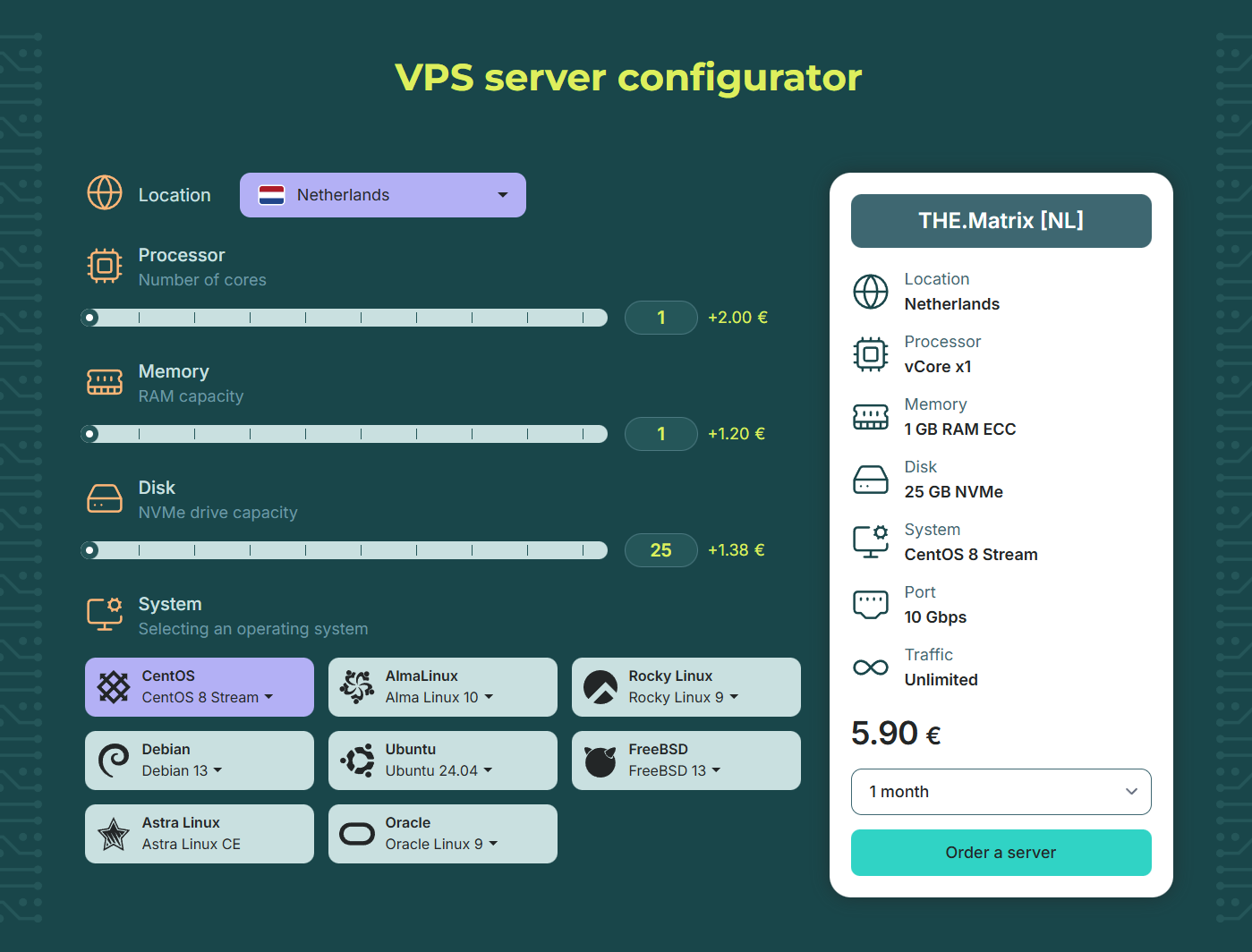Viewport: 1252px width, 952px height.
Task: Expand the CentOS 8 Stream version list
Action: tap(208, 698)
